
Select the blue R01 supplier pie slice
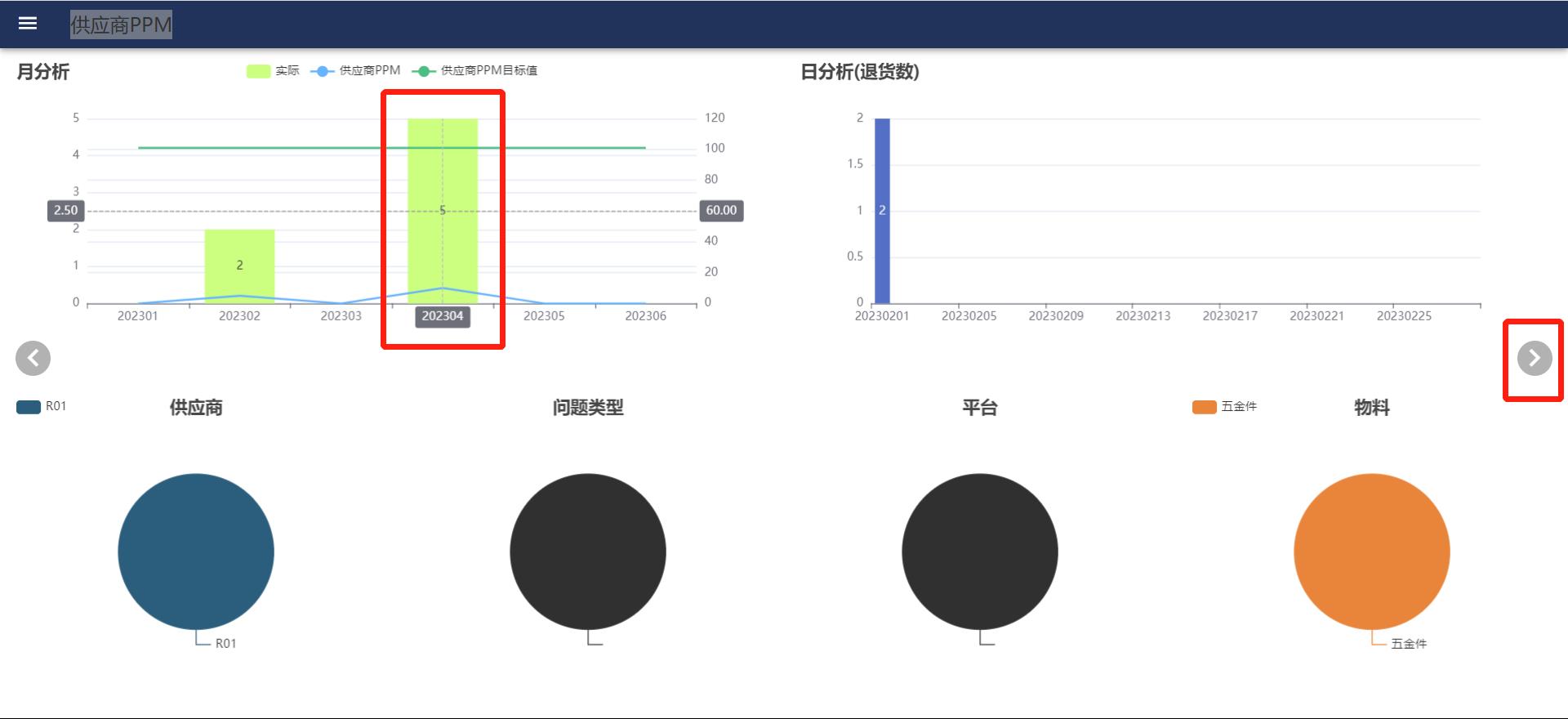196,552
